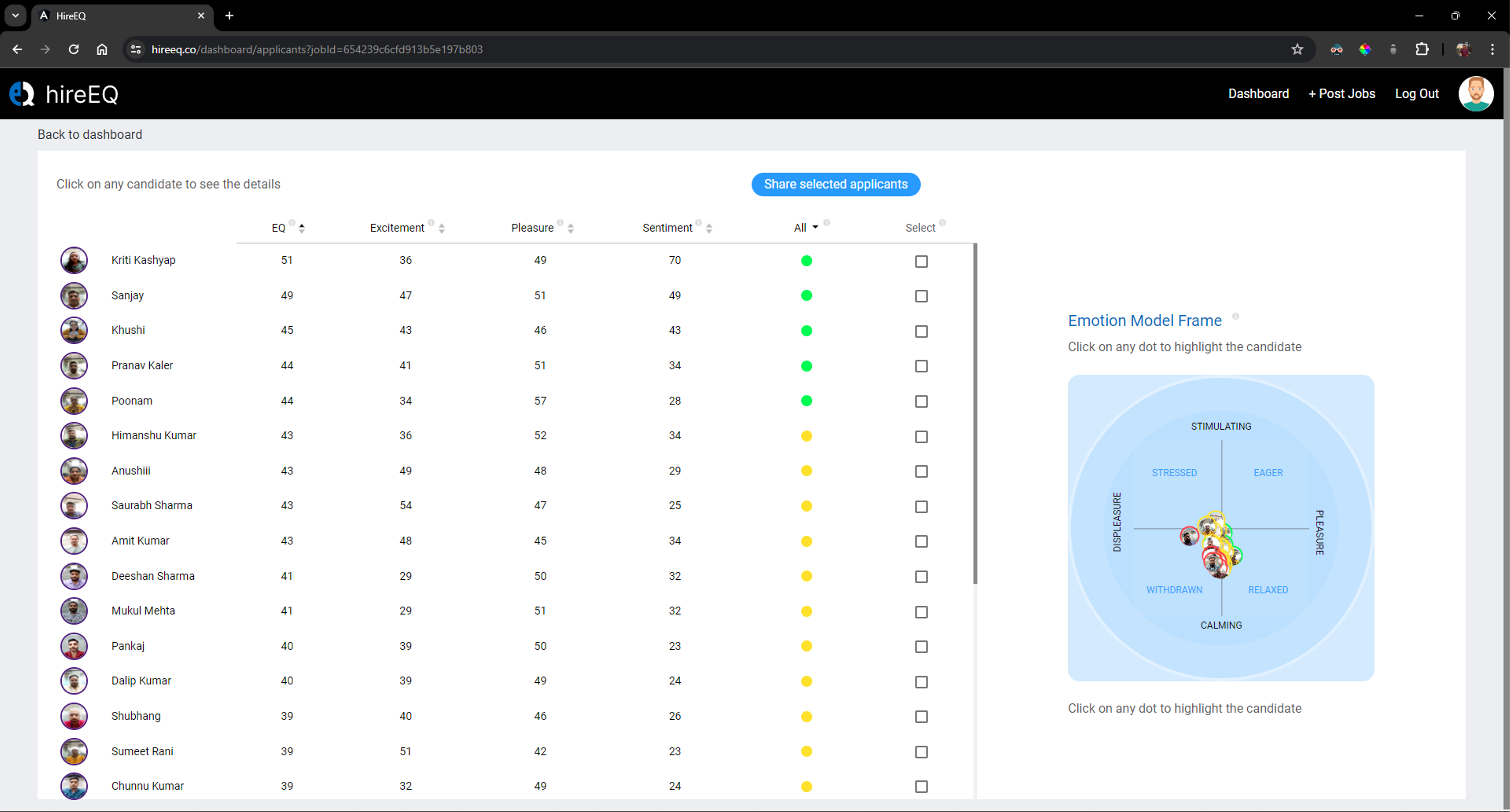Open the tab search dropdown arrow
Screen dimensions: 1510x812
click(x=15, y=16)
